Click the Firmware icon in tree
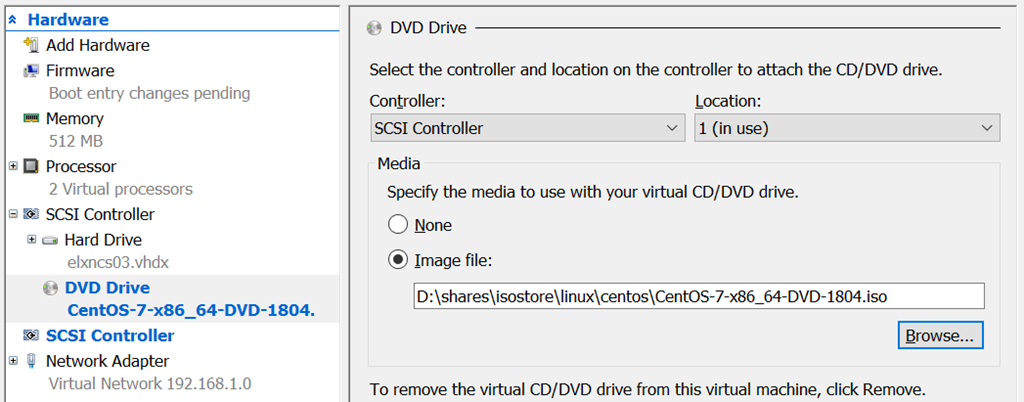Image resolution: width=1024 pixels, height=402 pixels. coord(30,71)
